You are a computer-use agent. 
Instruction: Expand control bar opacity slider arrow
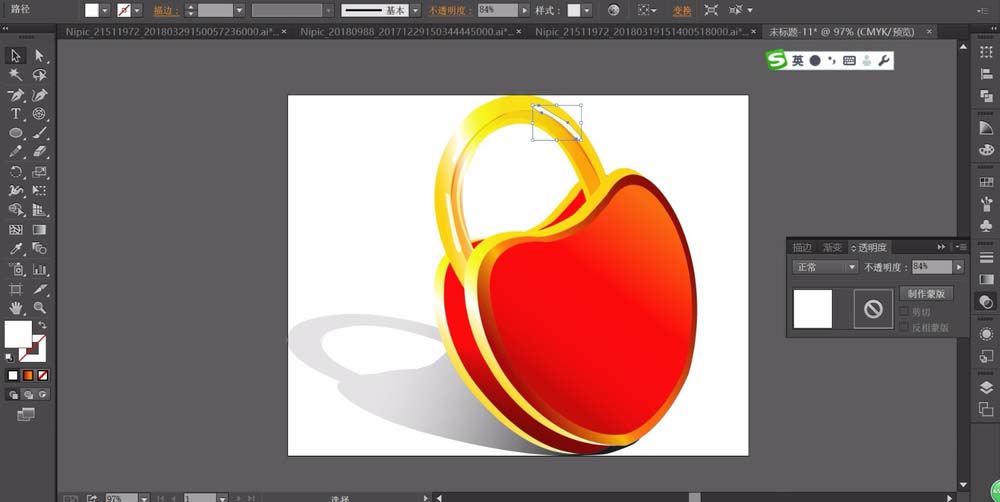(525, 11)
